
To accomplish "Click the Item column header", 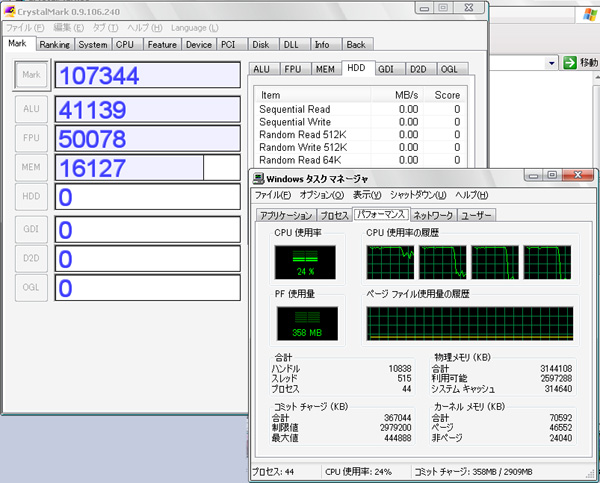I will tap(313, 95).
